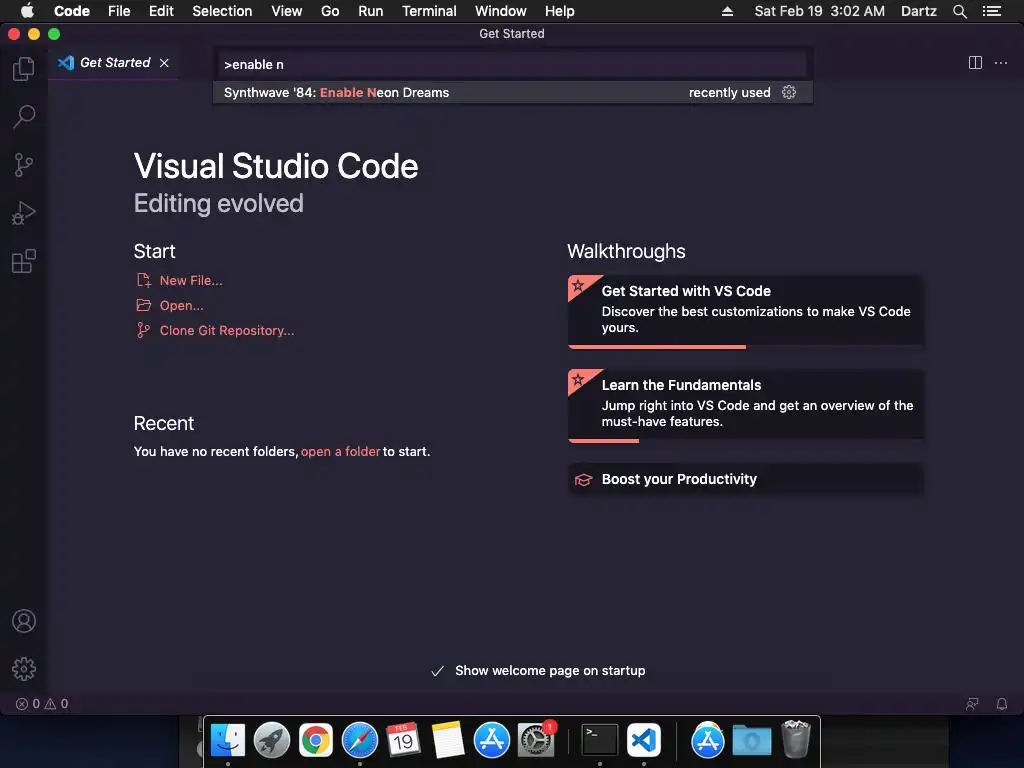
Task: Open the Search view in activity bar
Action: (x=24, y=117)
